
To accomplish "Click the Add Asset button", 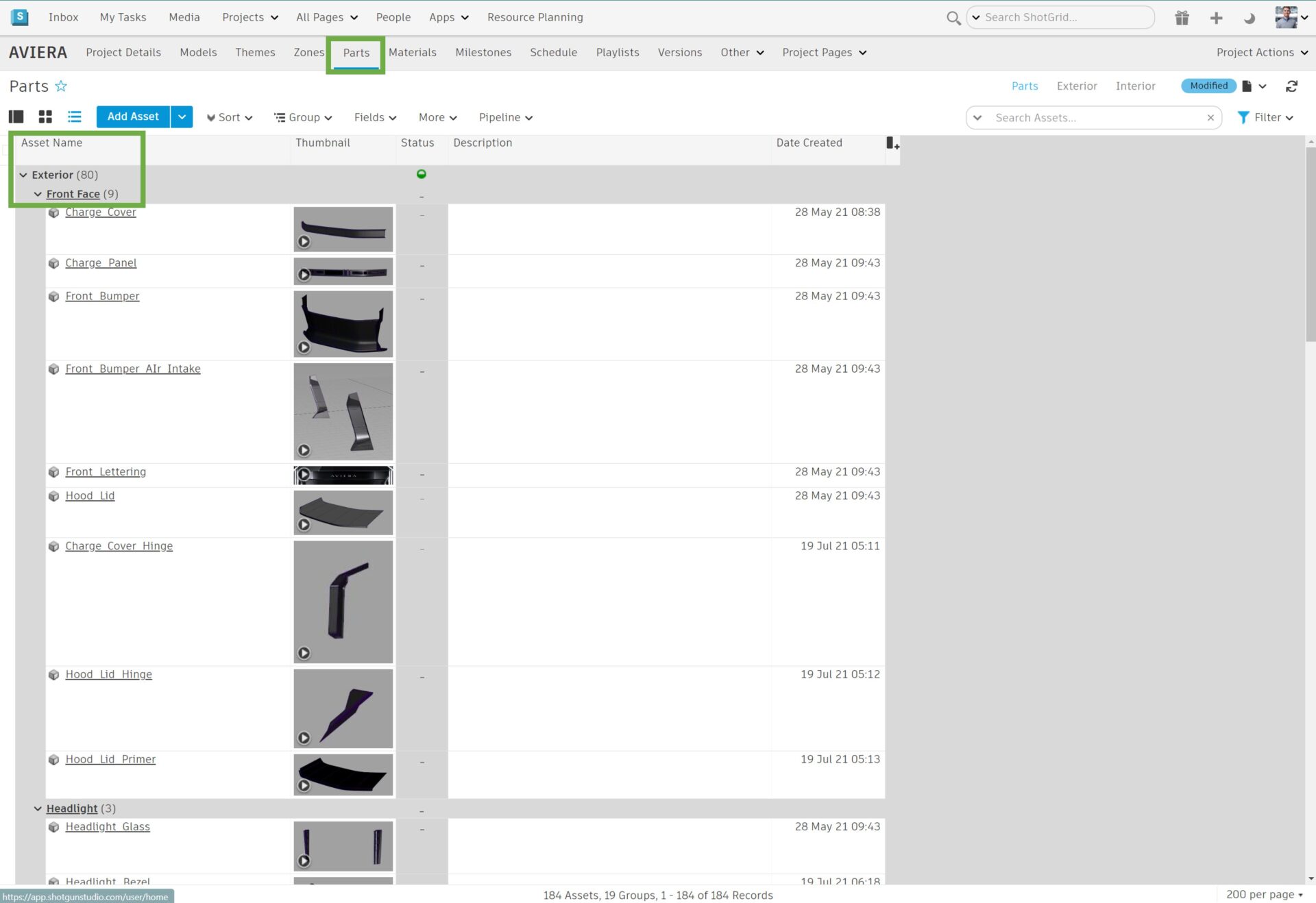I will (x=132, y=116).
